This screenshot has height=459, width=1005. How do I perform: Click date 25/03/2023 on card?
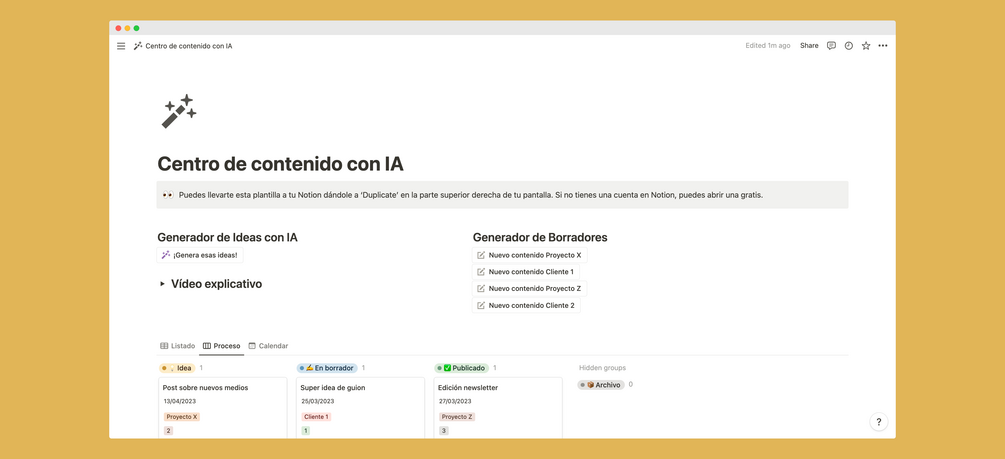coord(317,401)
